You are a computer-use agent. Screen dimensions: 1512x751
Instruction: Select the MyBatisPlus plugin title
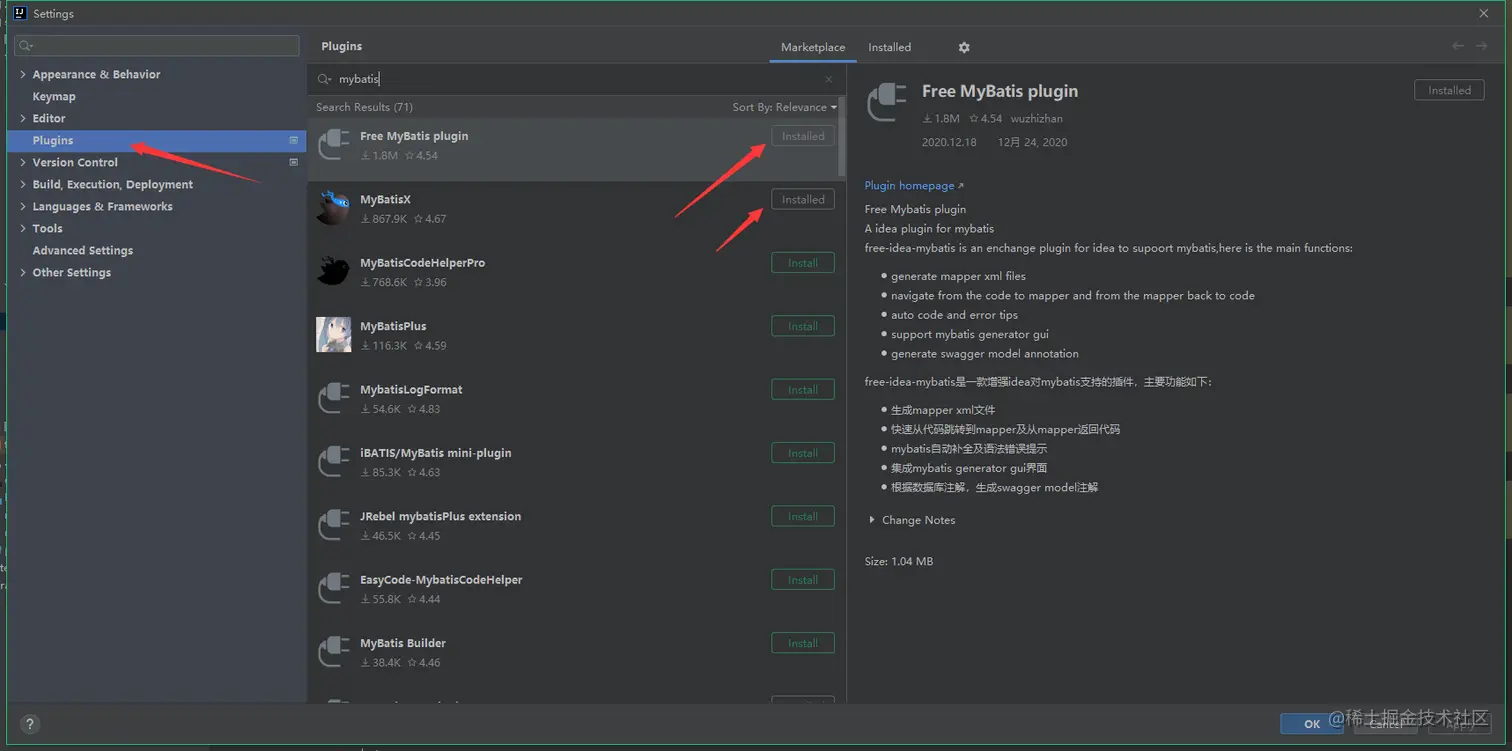point(393,327)
